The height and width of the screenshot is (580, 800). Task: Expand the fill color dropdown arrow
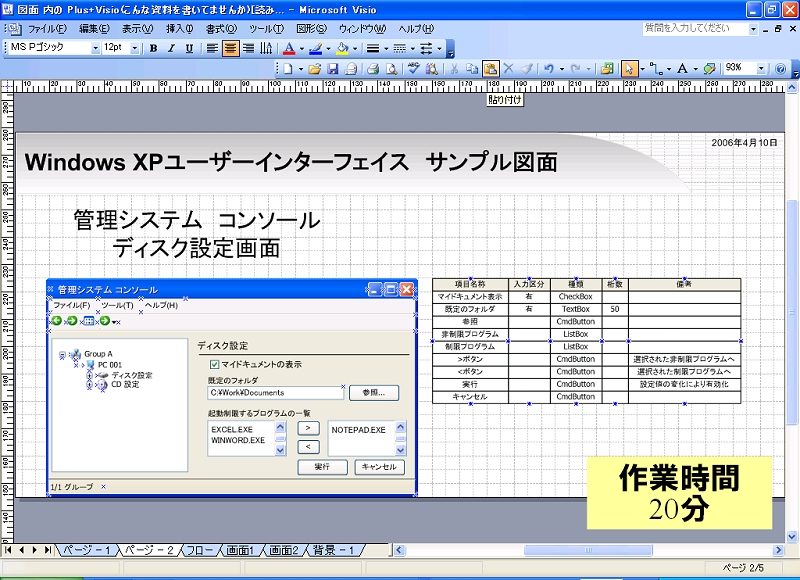pos(355,49)
